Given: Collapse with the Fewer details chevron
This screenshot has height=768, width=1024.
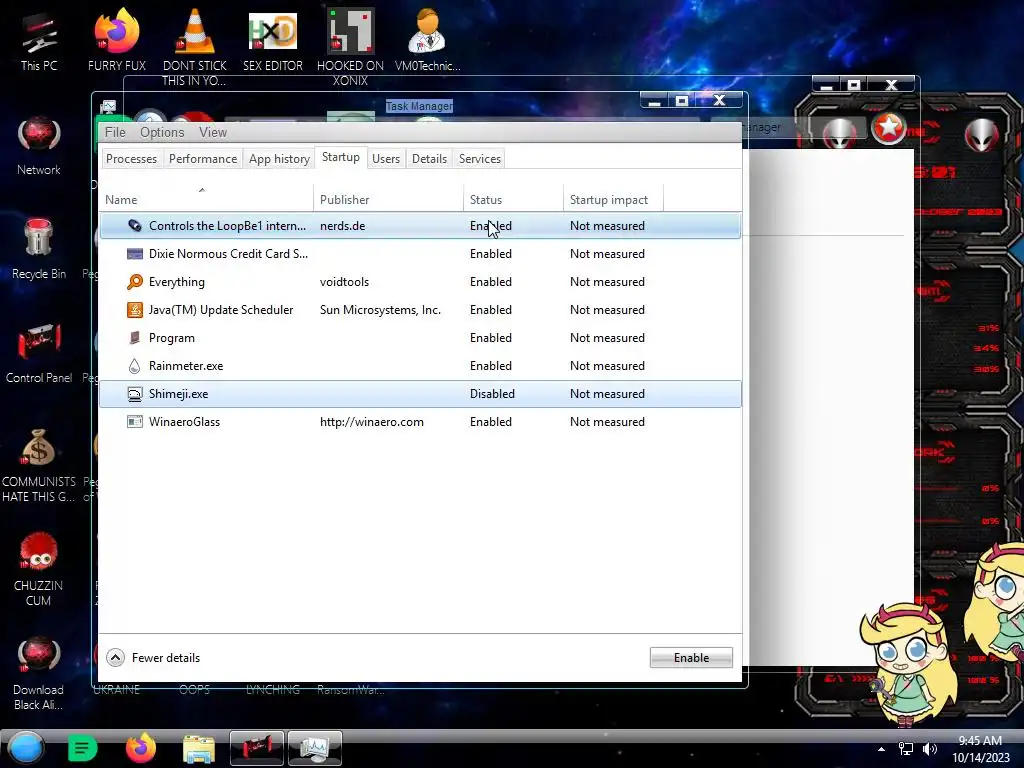Looking at the screenshot, I should point(116,658).
